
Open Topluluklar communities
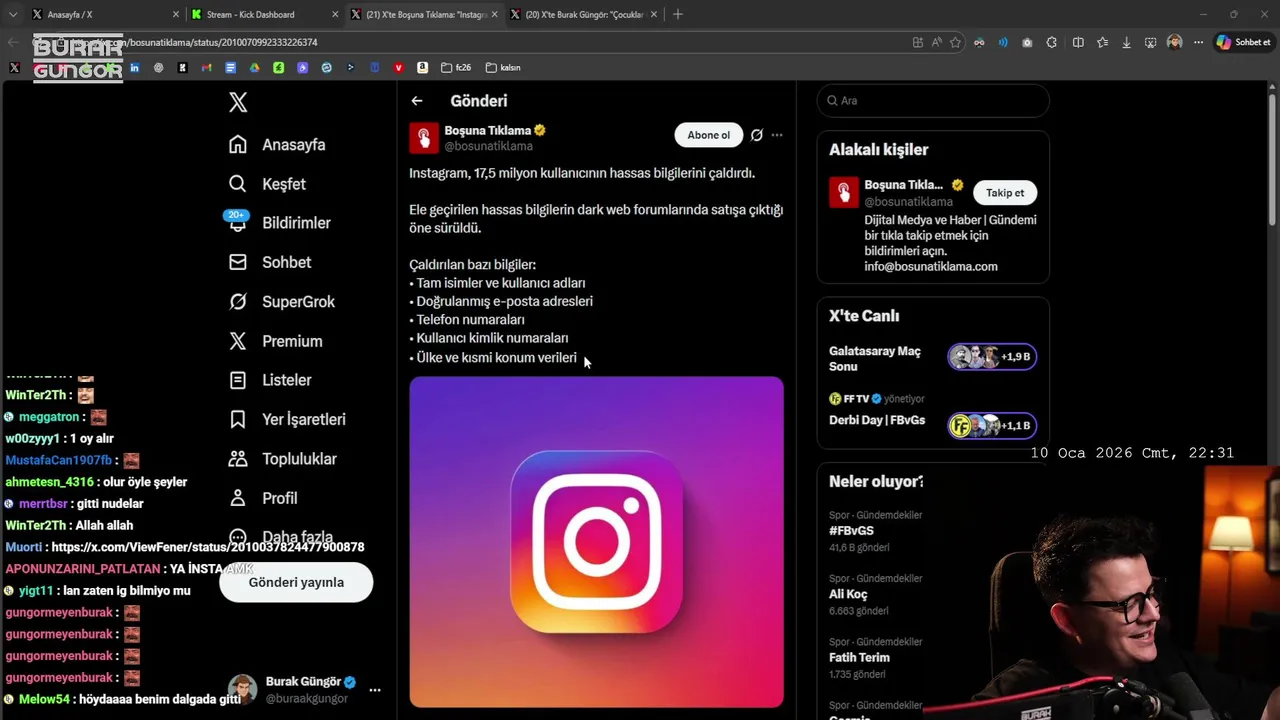[282, 459]
